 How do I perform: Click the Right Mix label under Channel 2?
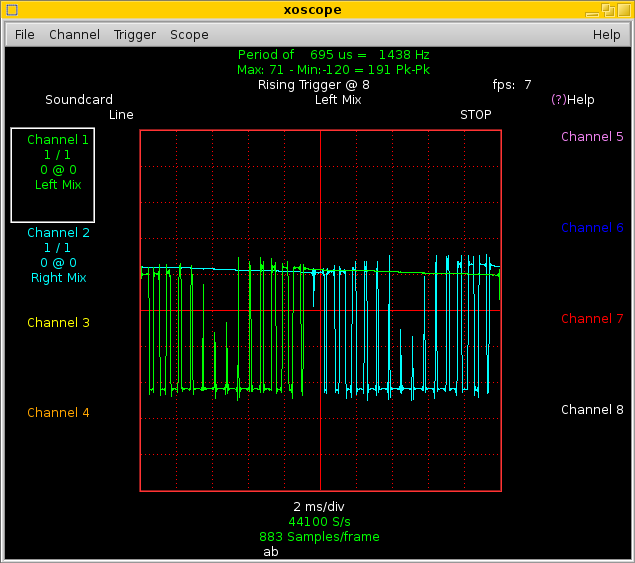click(59, 278)
